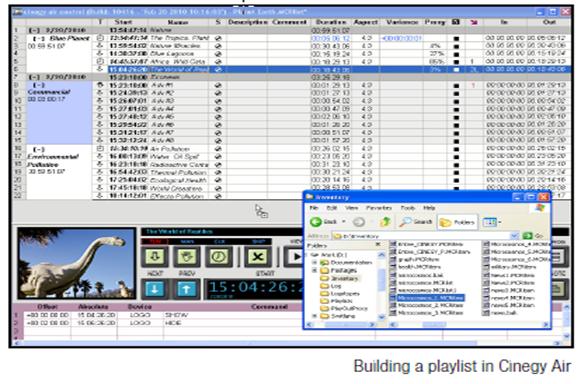
Task: Click the blue NEXT down-arrow button
Action: (155, 289)
